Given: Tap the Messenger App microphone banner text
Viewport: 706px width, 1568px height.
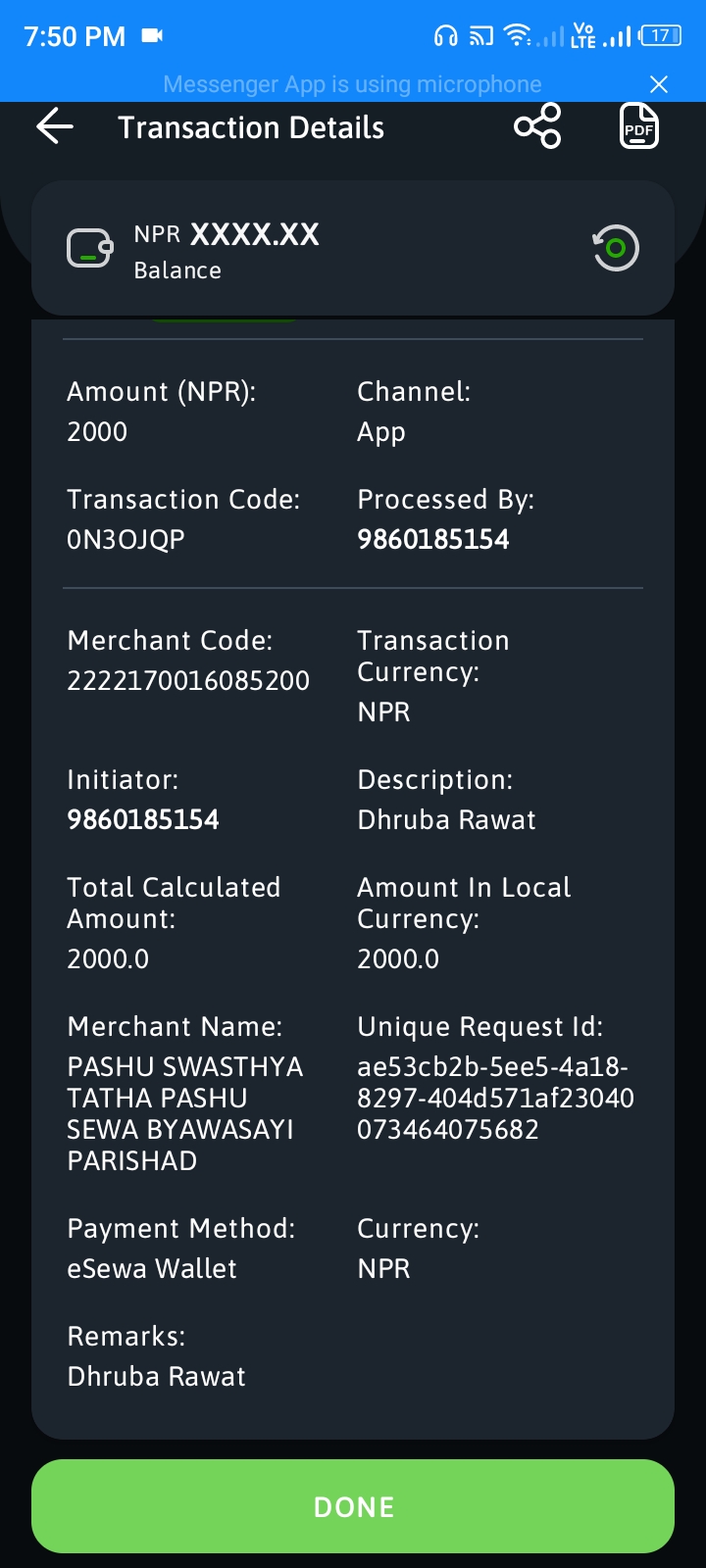Looking at the screenshot, I should coord(352,84).
